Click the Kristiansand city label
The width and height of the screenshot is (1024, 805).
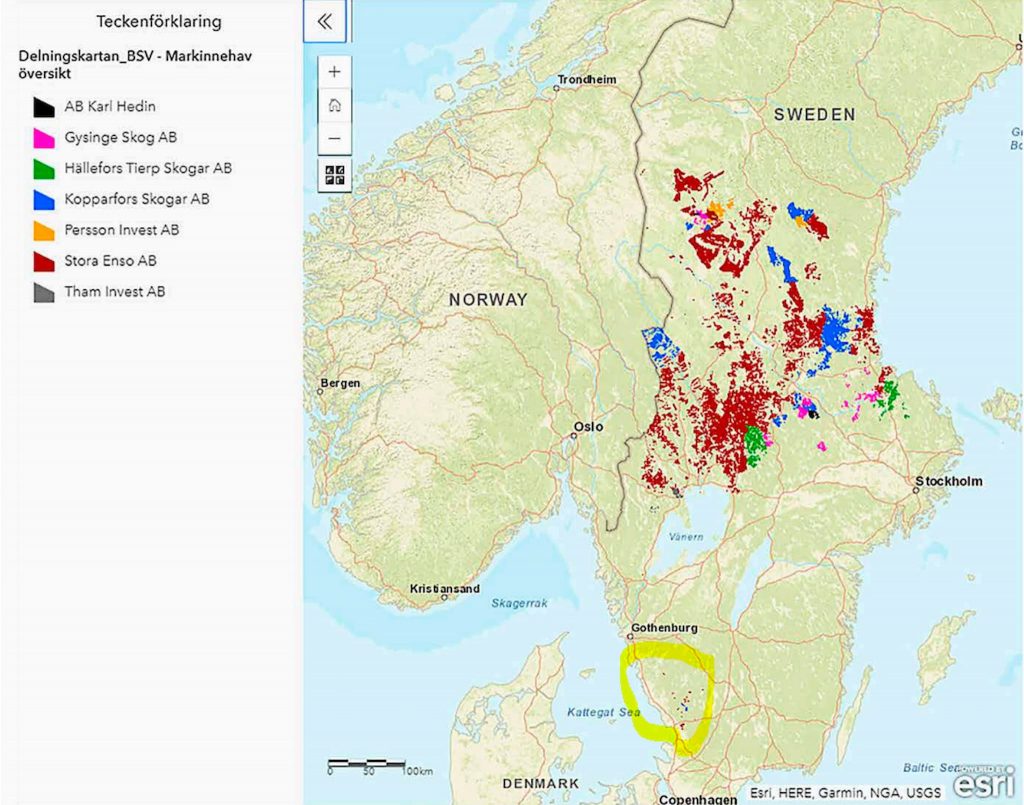[x=445, y=589]
